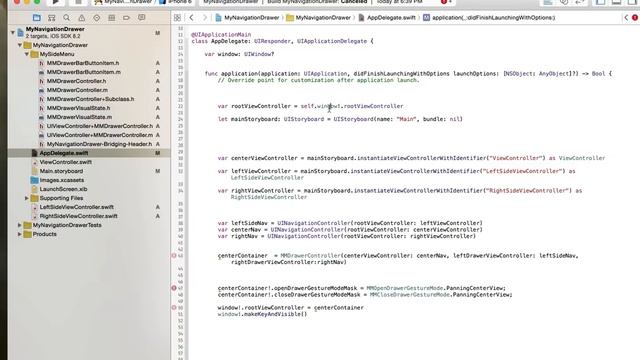The image size is (640, 360).
Task: Go forward in editor history
Action: [x=205, y=18]
